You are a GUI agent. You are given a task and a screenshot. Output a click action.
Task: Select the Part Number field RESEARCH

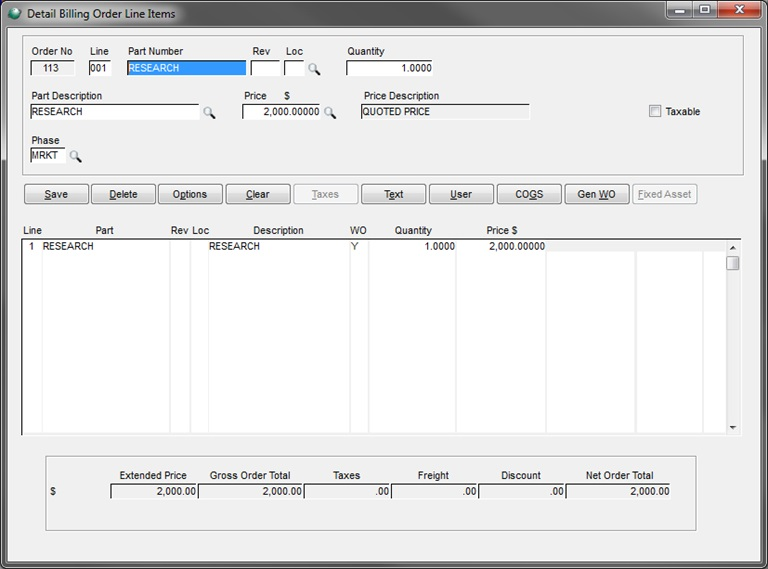coord(186,68)
